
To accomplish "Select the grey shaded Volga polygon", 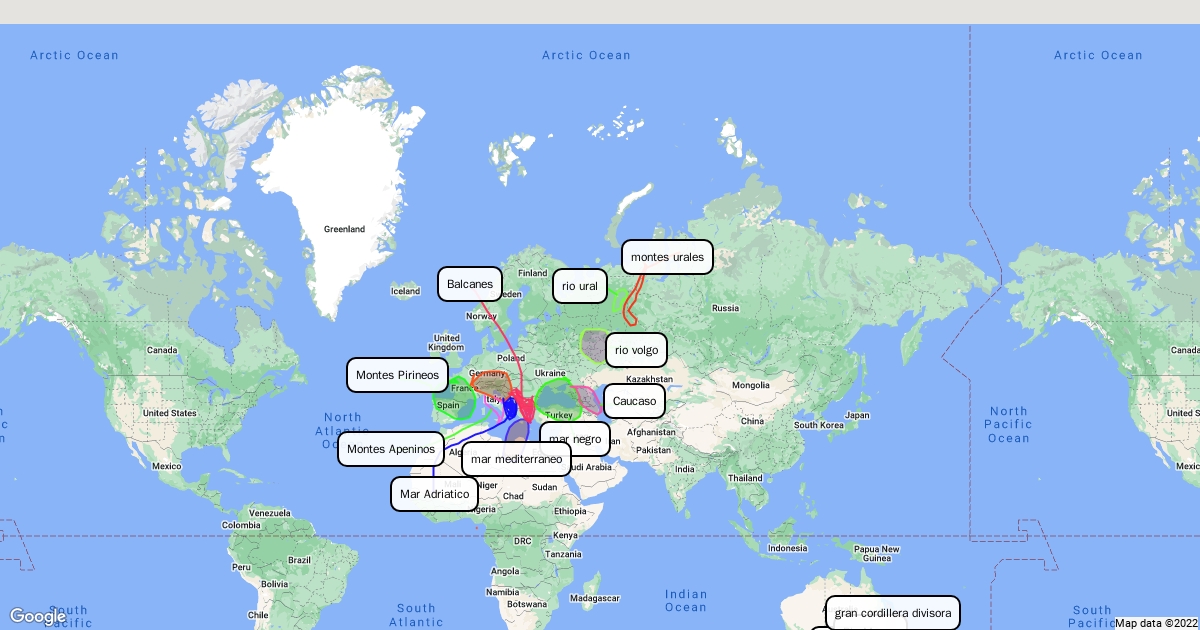I will [x=594, y=347].
